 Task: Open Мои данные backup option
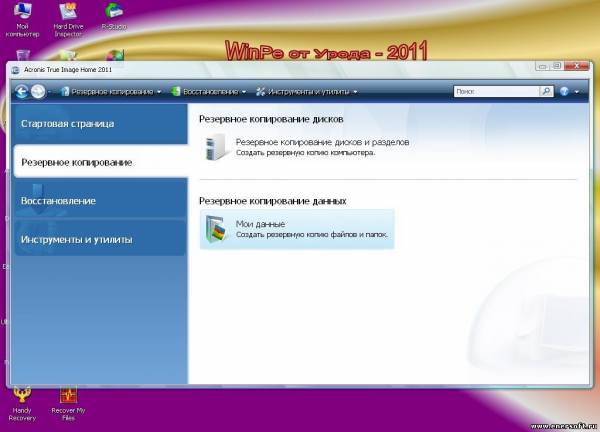pos(297,229)
